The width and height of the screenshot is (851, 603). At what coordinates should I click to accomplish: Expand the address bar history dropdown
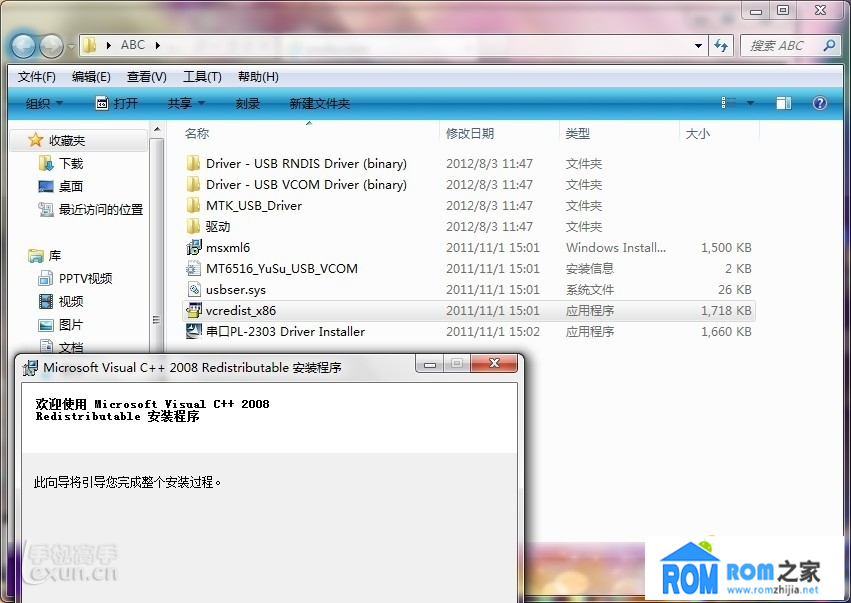[698, 45]
